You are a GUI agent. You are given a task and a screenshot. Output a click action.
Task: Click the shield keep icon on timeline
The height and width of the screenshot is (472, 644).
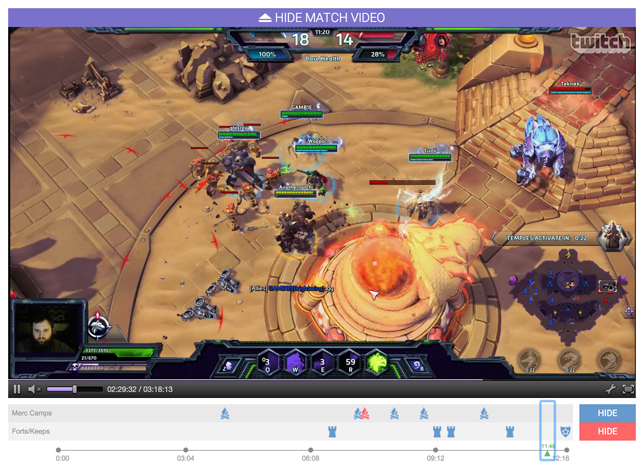565,431
